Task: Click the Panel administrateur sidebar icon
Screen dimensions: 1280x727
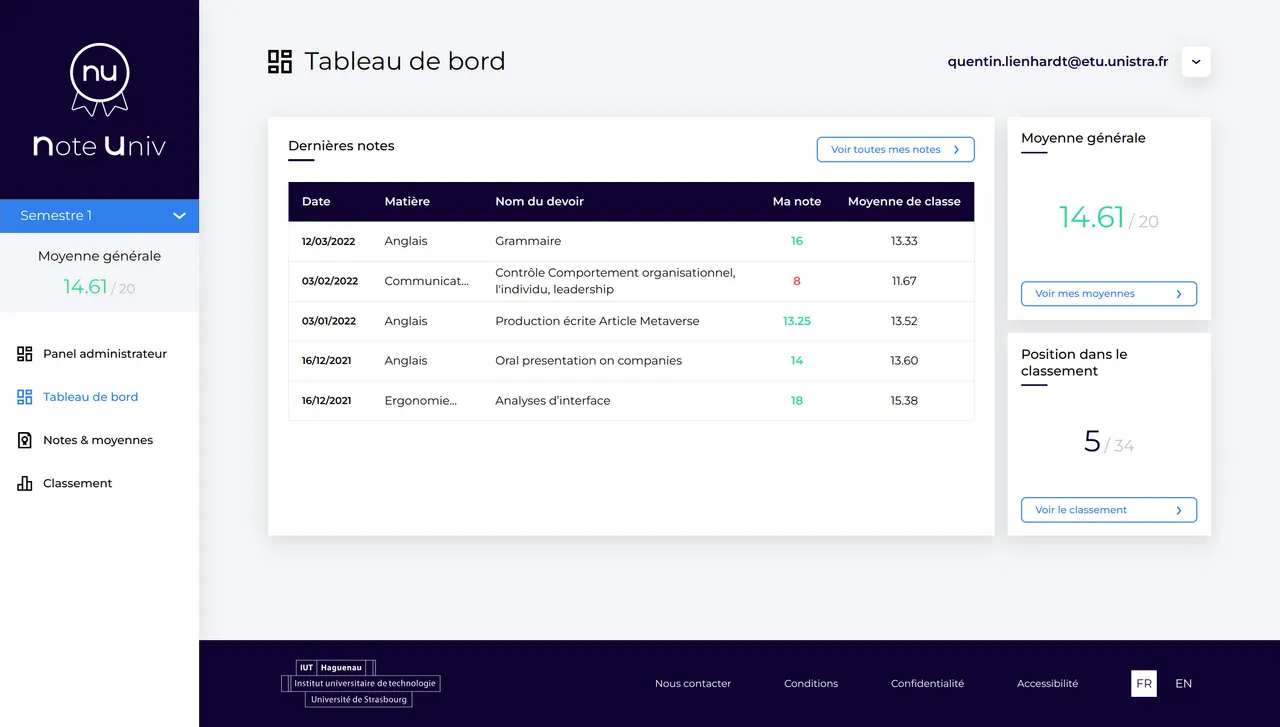Action: point(25,354)
